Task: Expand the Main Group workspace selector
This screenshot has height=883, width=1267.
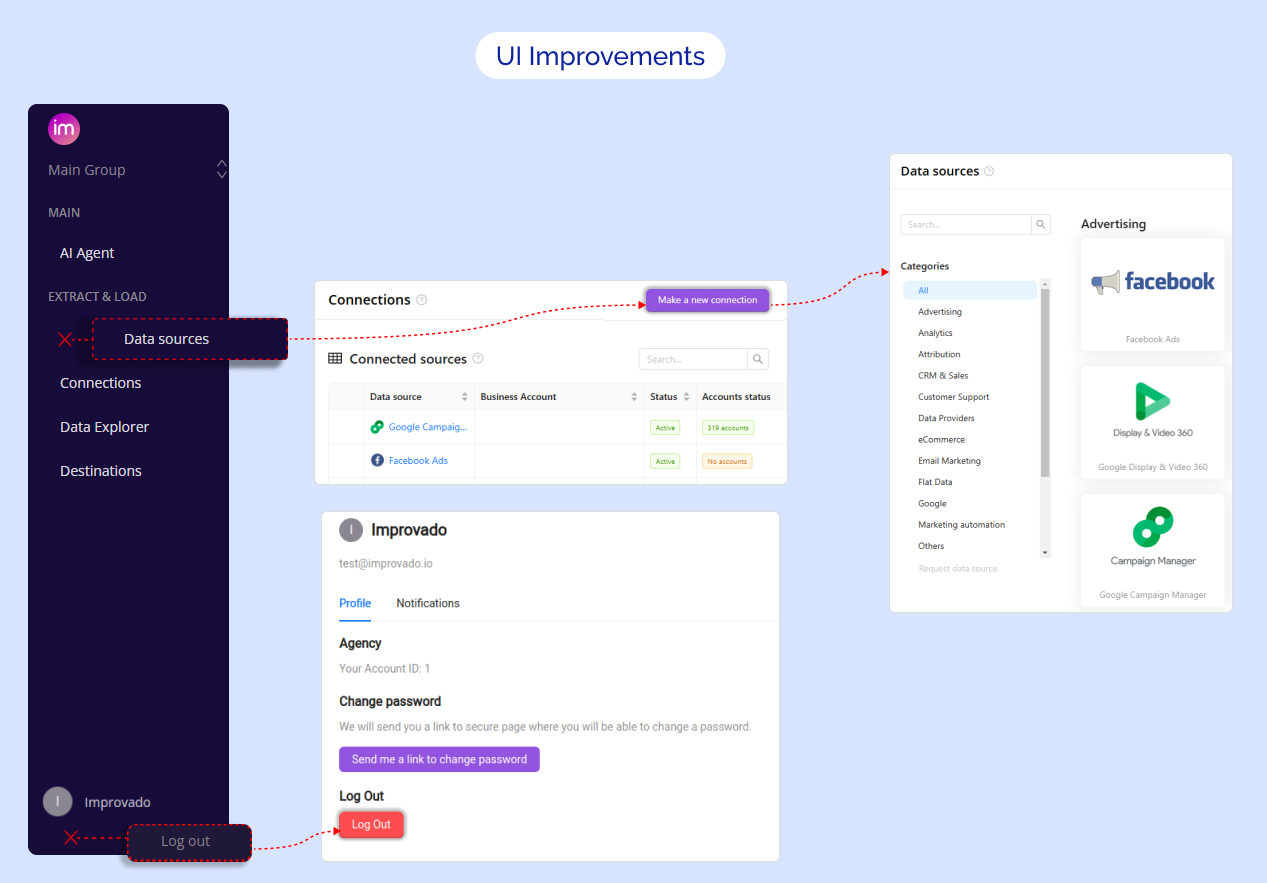Action: coord(222,170)
